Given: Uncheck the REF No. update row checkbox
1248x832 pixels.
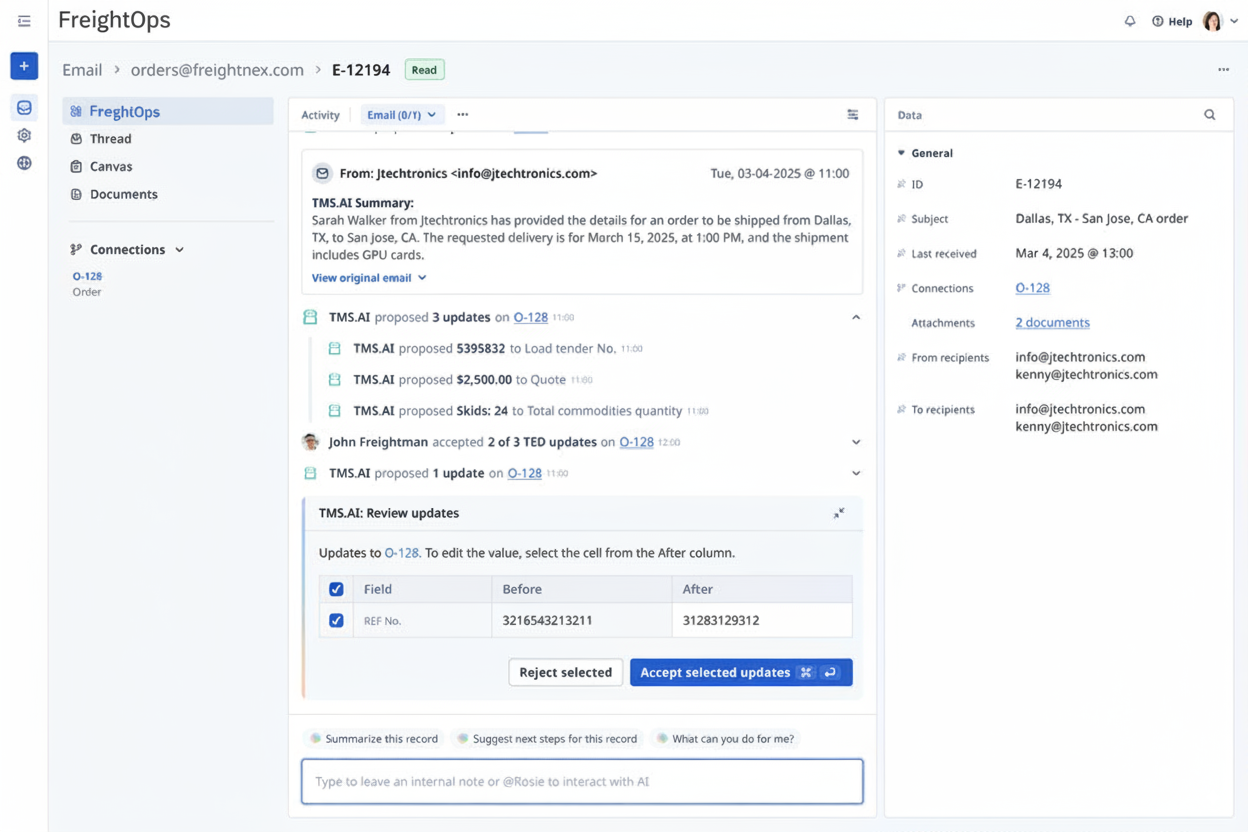Looking at the screenshot, I should click(x=336, y=620).
